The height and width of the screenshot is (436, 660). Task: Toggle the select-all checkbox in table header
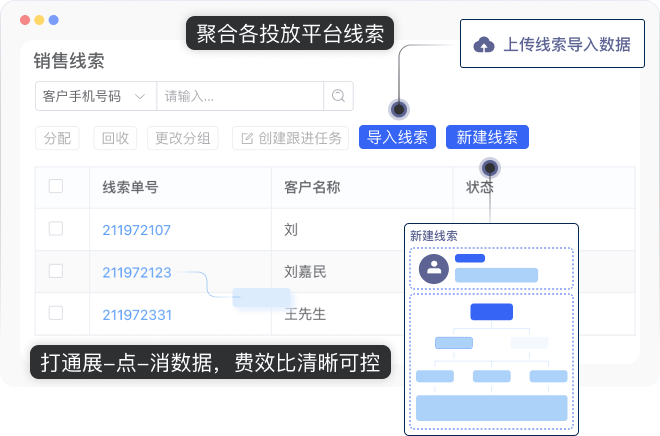(56, 186)
